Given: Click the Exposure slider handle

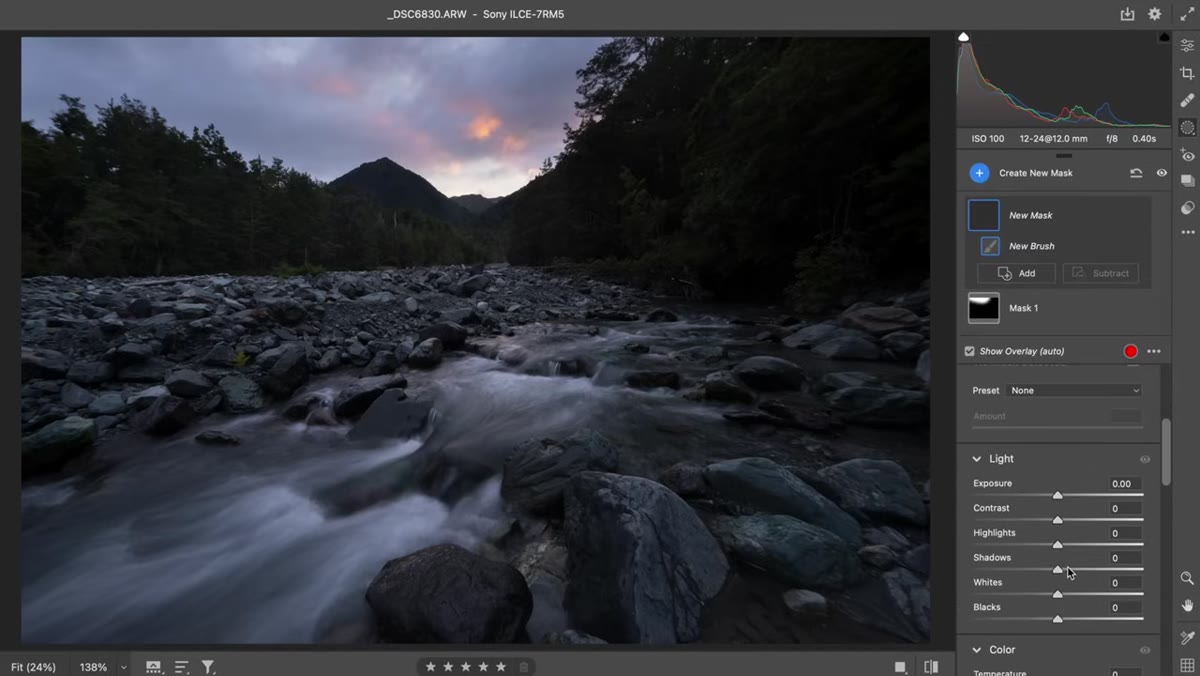Looking at the screenshot, I should [x=1058, y=495].
